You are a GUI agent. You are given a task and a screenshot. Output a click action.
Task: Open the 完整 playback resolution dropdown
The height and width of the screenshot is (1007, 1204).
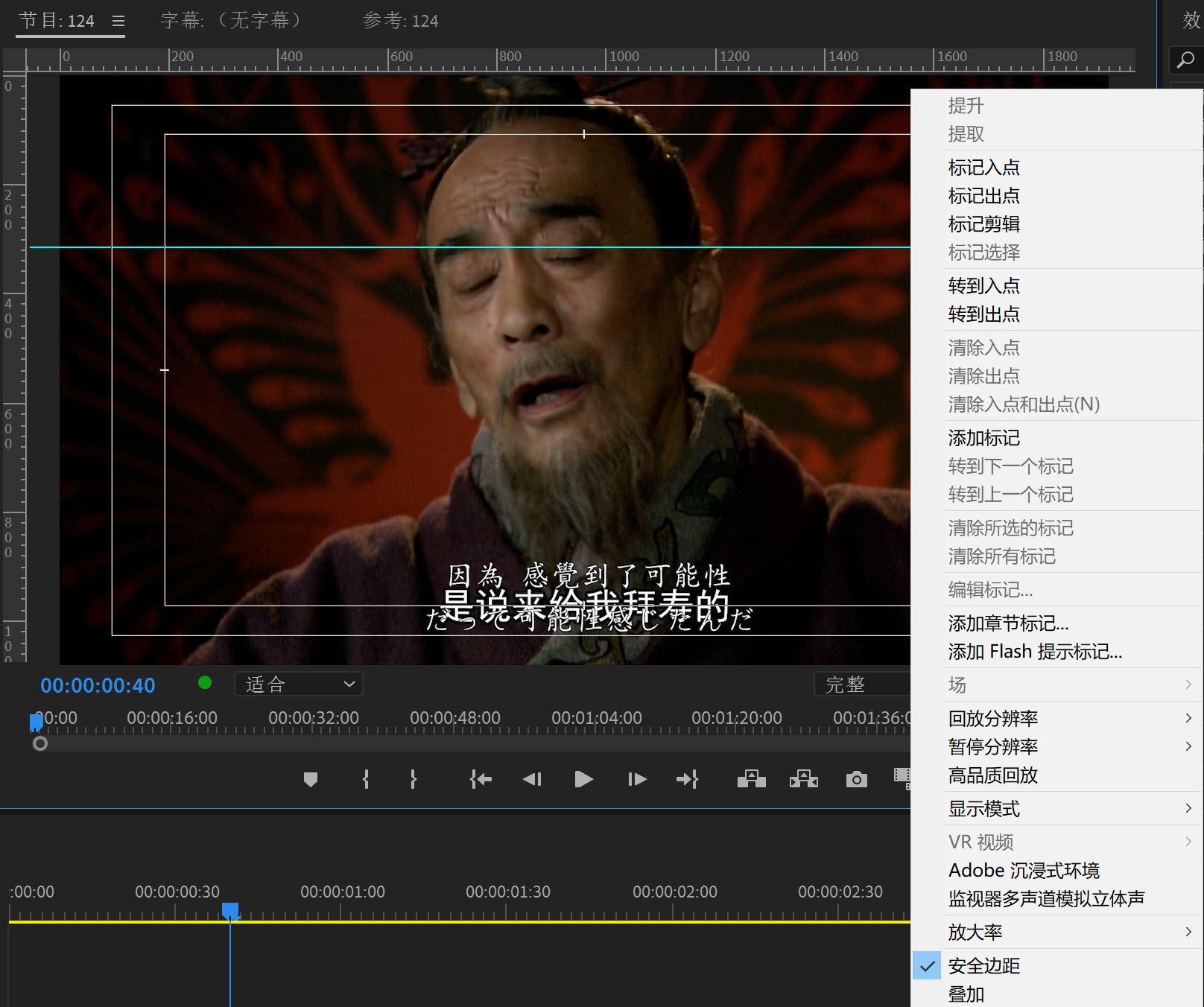(863, 684)
